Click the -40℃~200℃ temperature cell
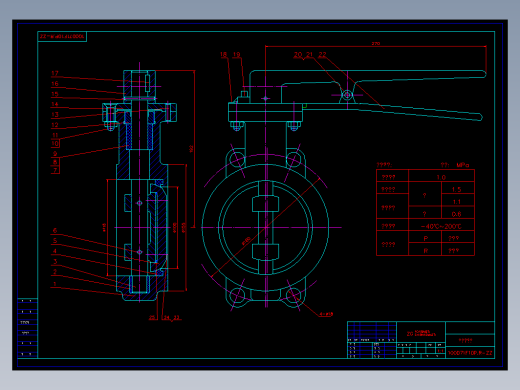Screen dimensions: 520x390 [x=441, y=227]
